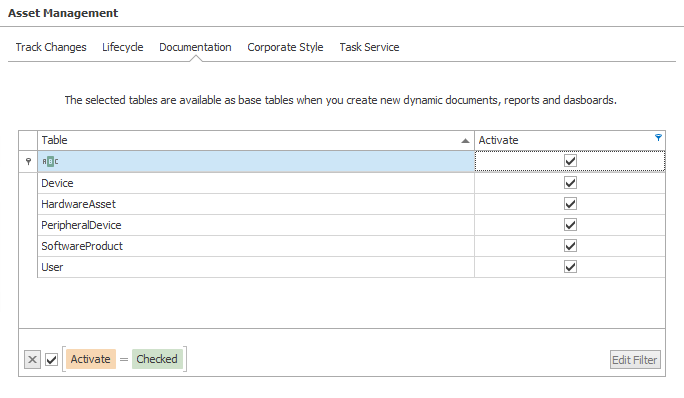The width and height of the screenshot is (684, 398).
Task: Select the Corporate Style tab
Action: tap(285, 47)
